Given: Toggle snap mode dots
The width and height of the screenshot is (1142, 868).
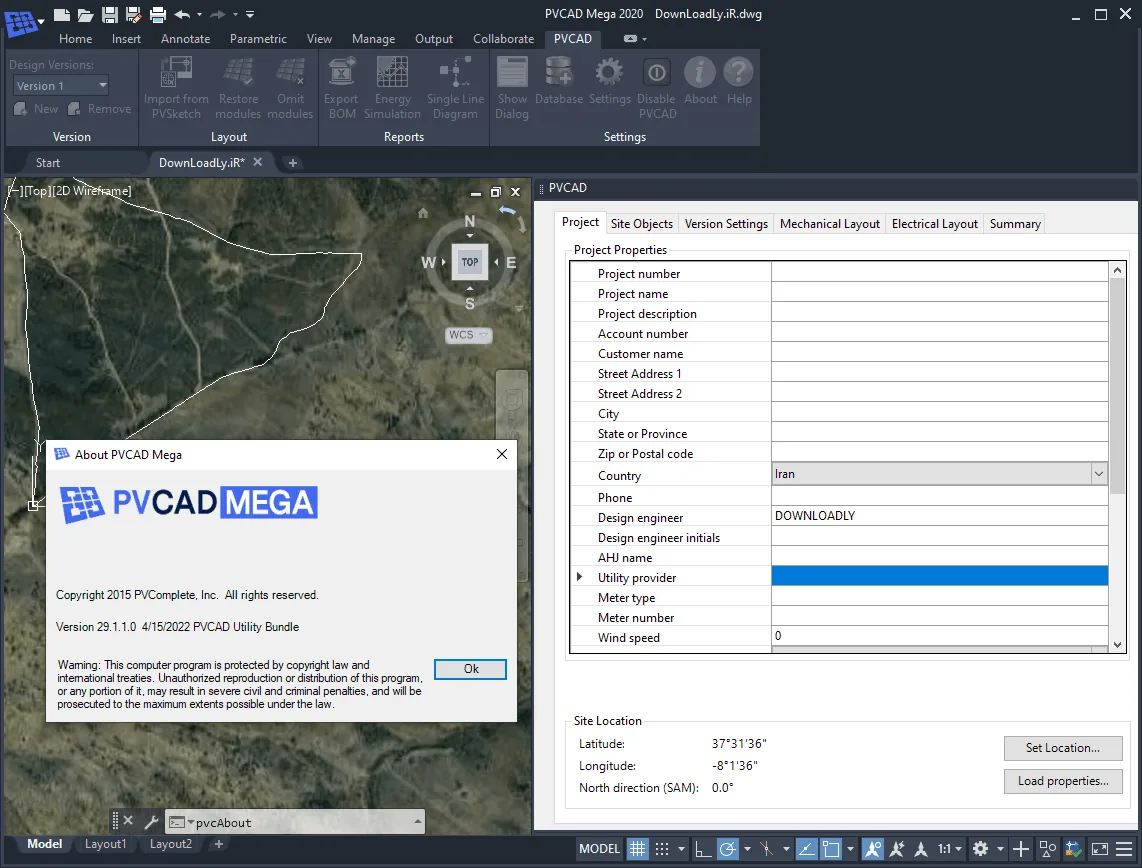Looking at the screenshot, I should pos(661,848).
